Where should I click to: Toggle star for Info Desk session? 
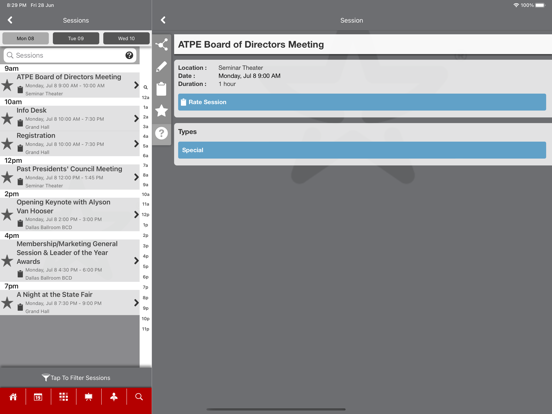[7, 119]
